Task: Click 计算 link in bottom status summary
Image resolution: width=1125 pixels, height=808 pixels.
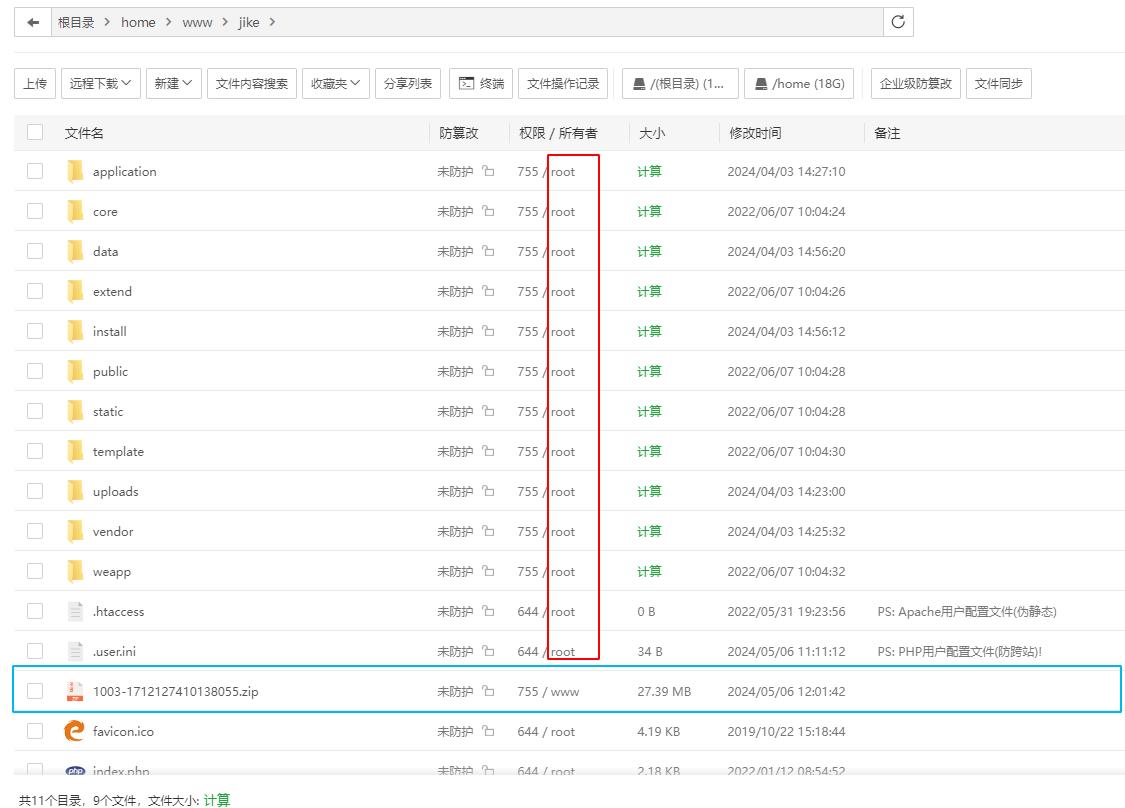Action: click(x=217, y=800)
